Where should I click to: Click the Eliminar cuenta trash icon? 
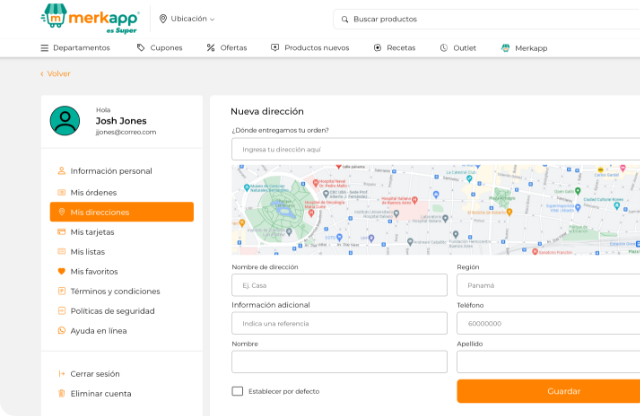(x=62, y=394)
